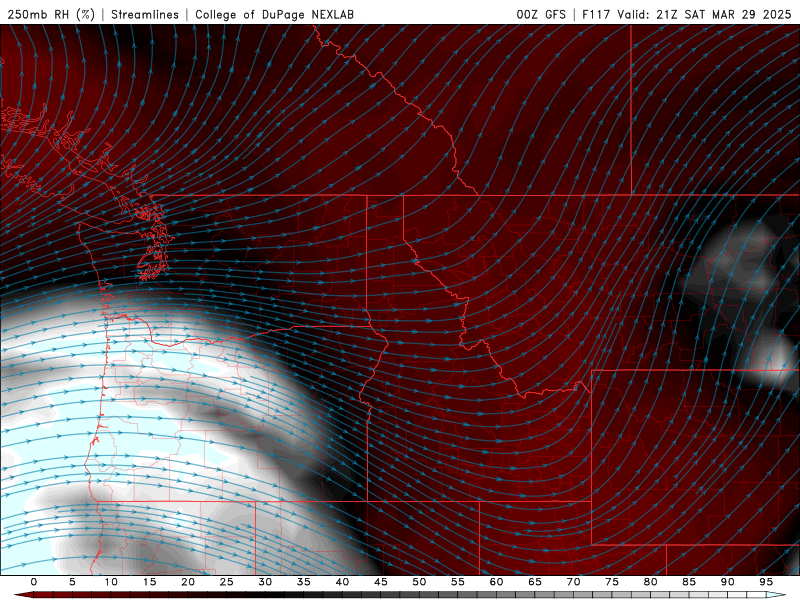Click the colorbar label "90"

(727, 582)
